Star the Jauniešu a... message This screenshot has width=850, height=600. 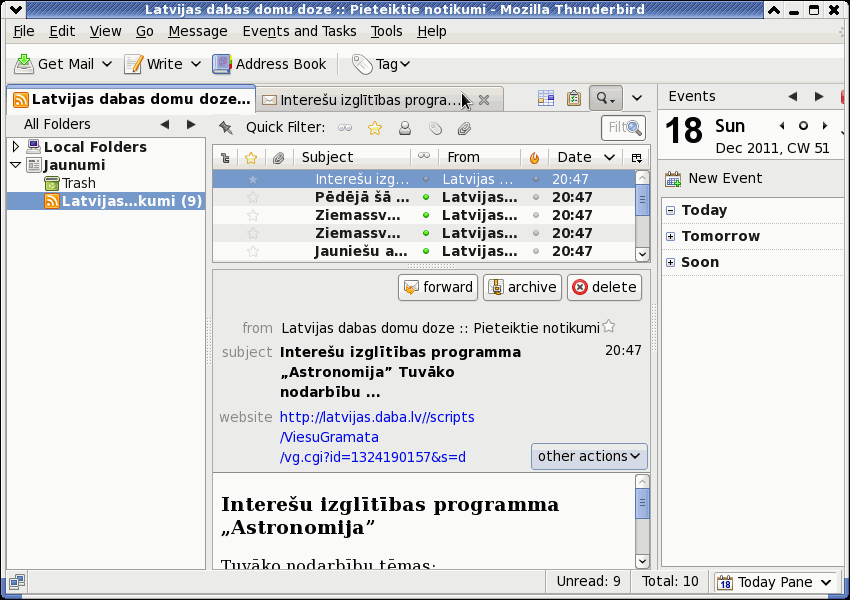pyautogui.click(x=253, y=251)
